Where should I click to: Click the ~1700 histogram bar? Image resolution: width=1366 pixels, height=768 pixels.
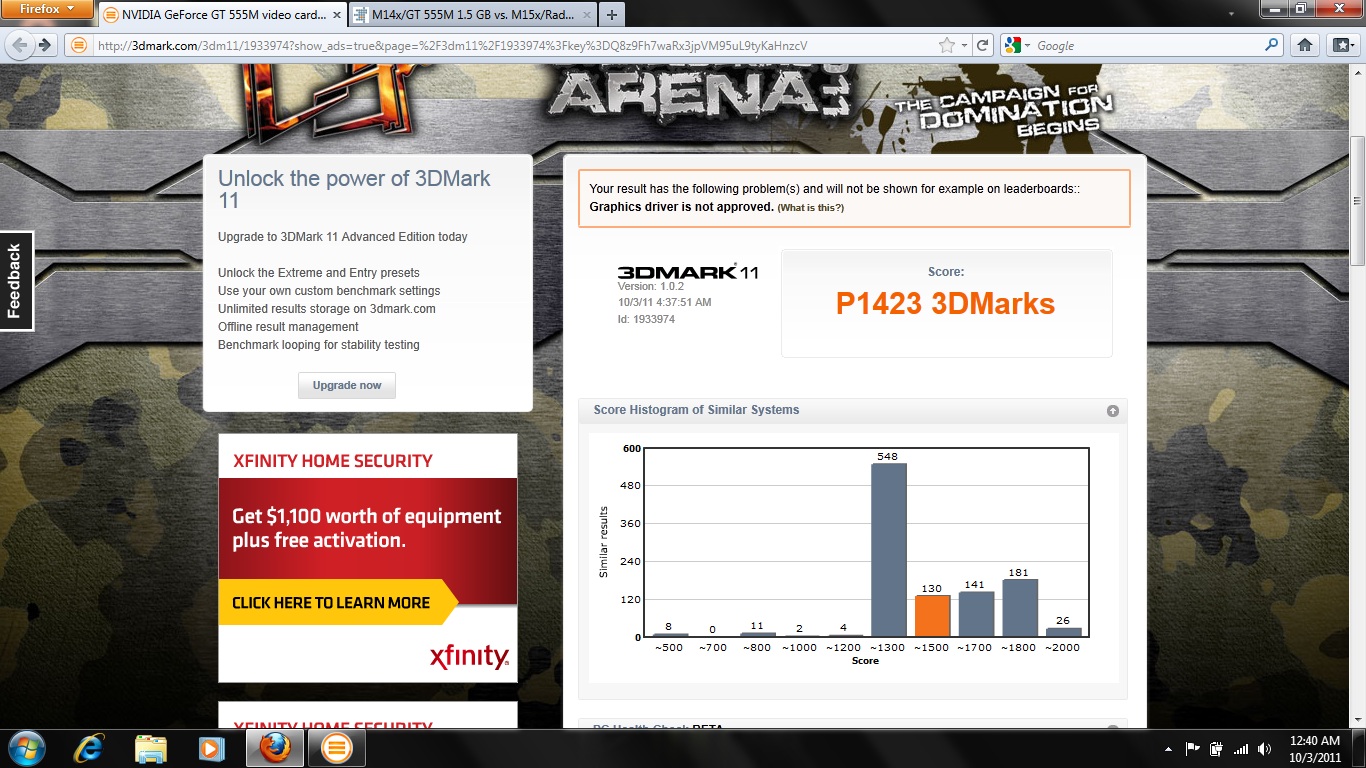coord(976,614)
